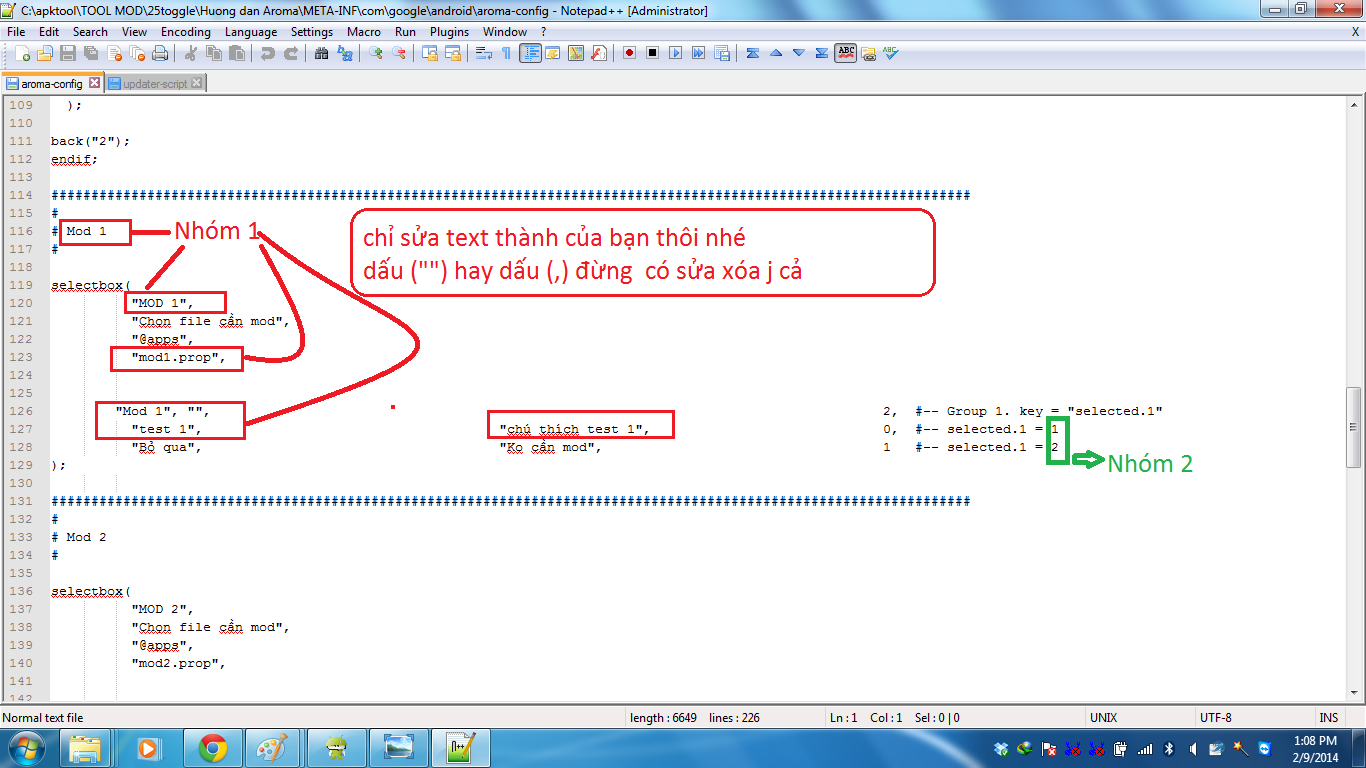Click the scrollbar up arrow
The width and height of the screenshot is (1366, 768).
(x=1354, y=103)
